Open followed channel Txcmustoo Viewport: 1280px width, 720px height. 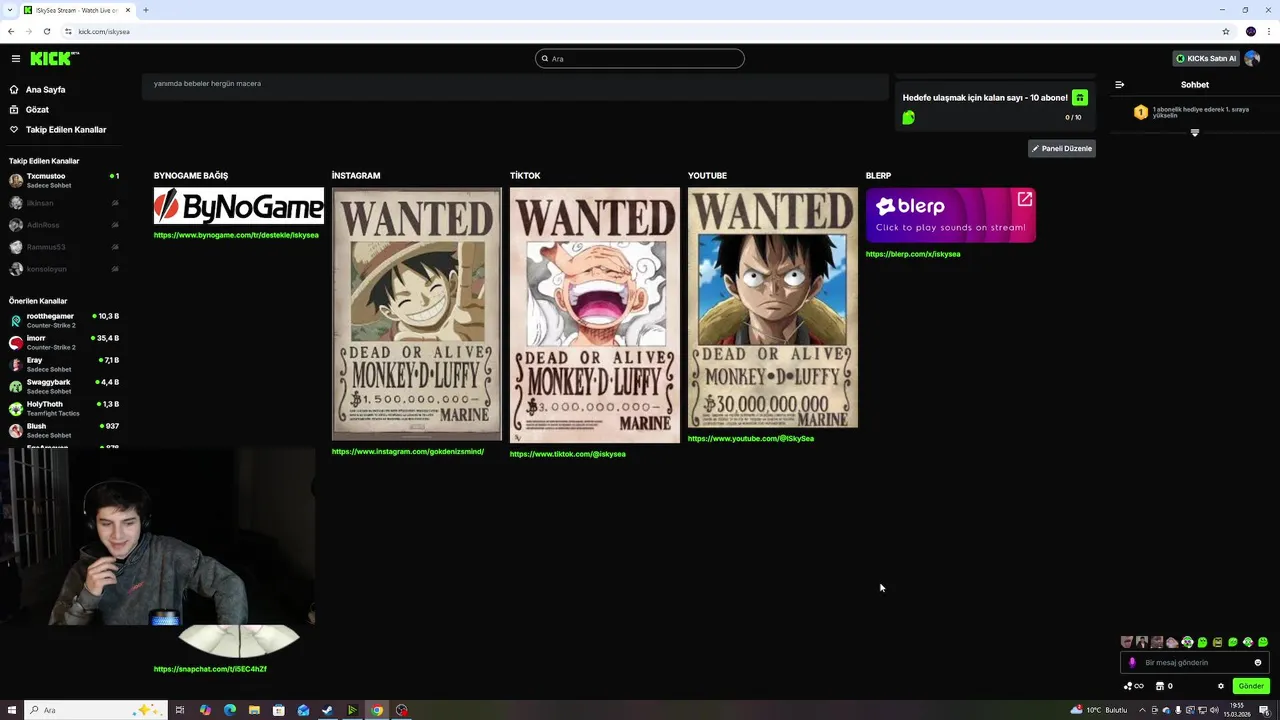[x=63, y=180]
